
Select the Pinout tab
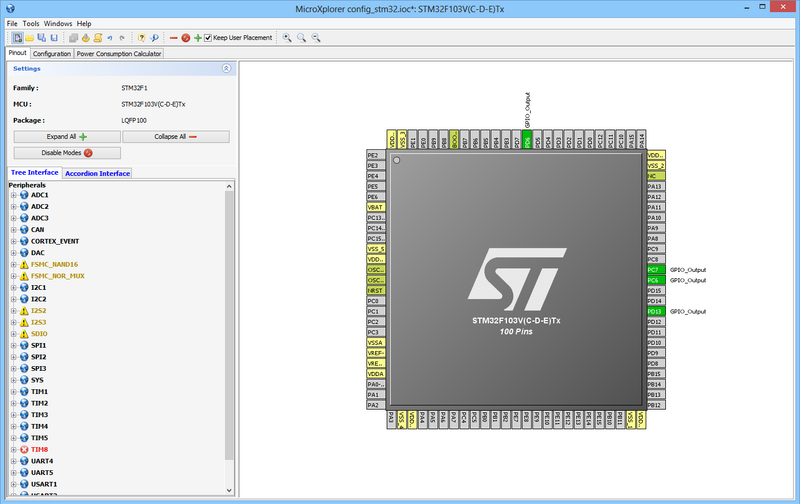point(17,53)
